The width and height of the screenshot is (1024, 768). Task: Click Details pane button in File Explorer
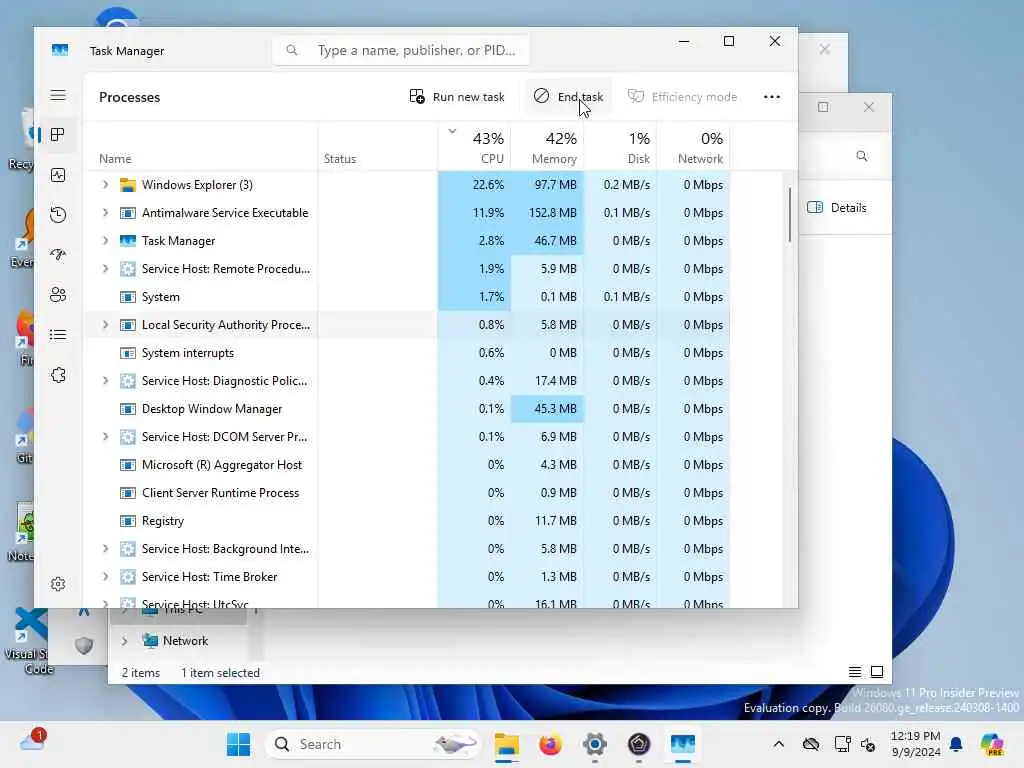837,208
